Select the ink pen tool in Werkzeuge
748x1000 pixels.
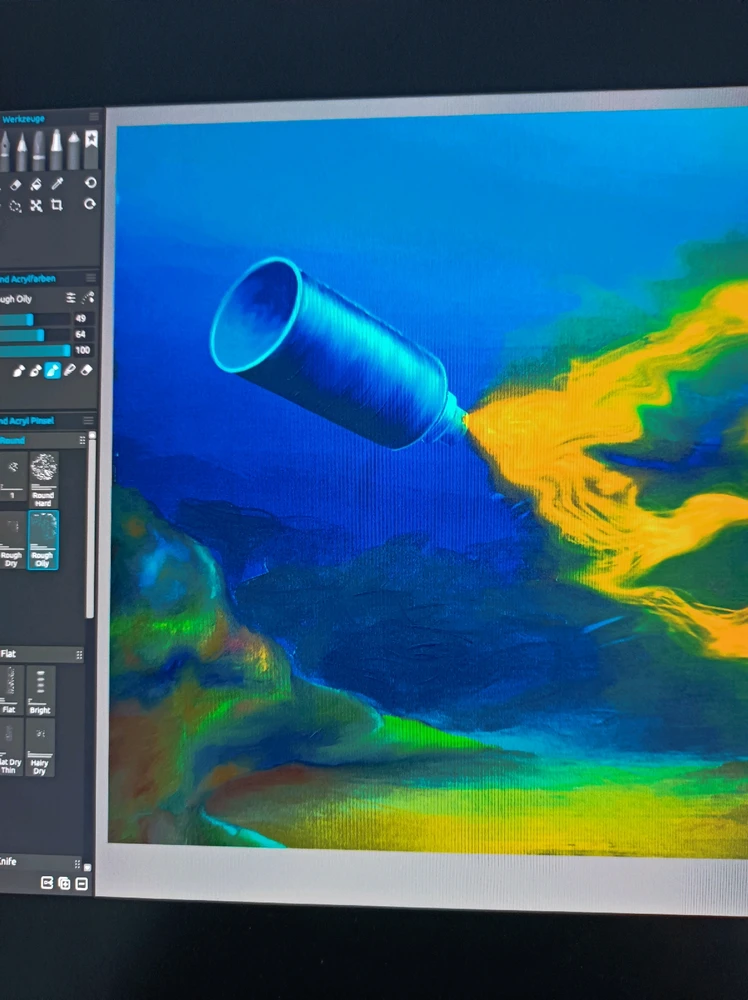pos(4,151)
